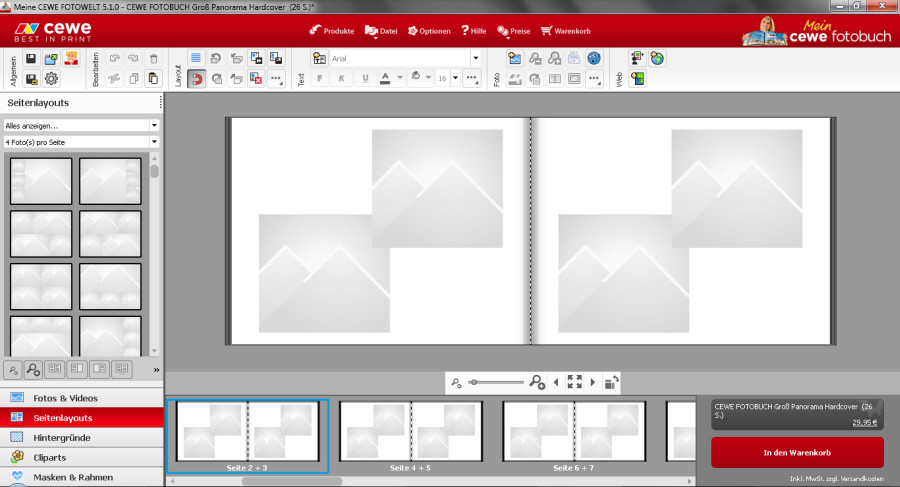Image resolution: width=900 pixels, height=487 pixels.
Task: Click the zoom in magnifier icon
Action: [537, 382]
